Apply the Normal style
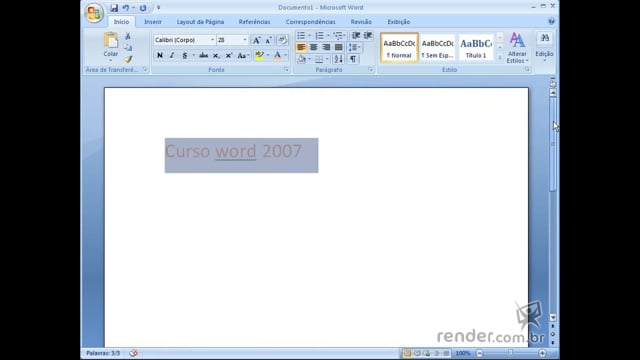 point(399,48)
